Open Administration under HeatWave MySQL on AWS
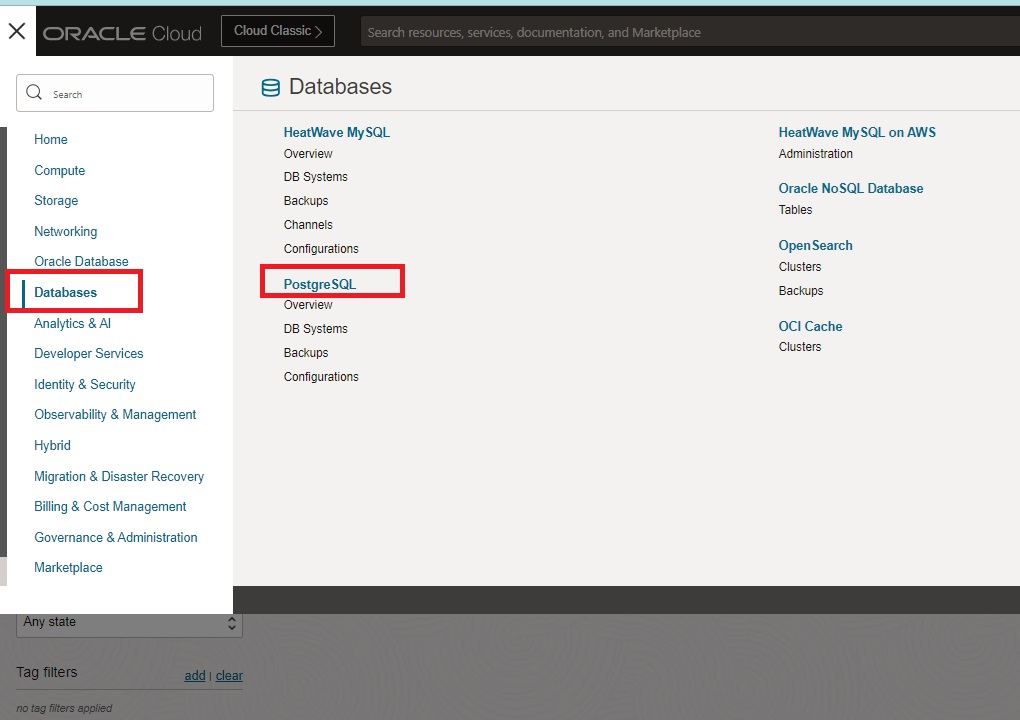Screen dimensions: 1020x720 pyautogui.click(x=815, y=153)
